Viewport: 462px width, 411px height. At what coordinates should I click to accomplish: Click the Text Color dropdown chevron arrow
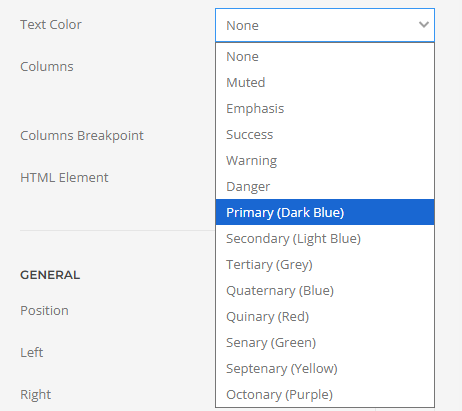pyautogui.click(x=424, y=25)
